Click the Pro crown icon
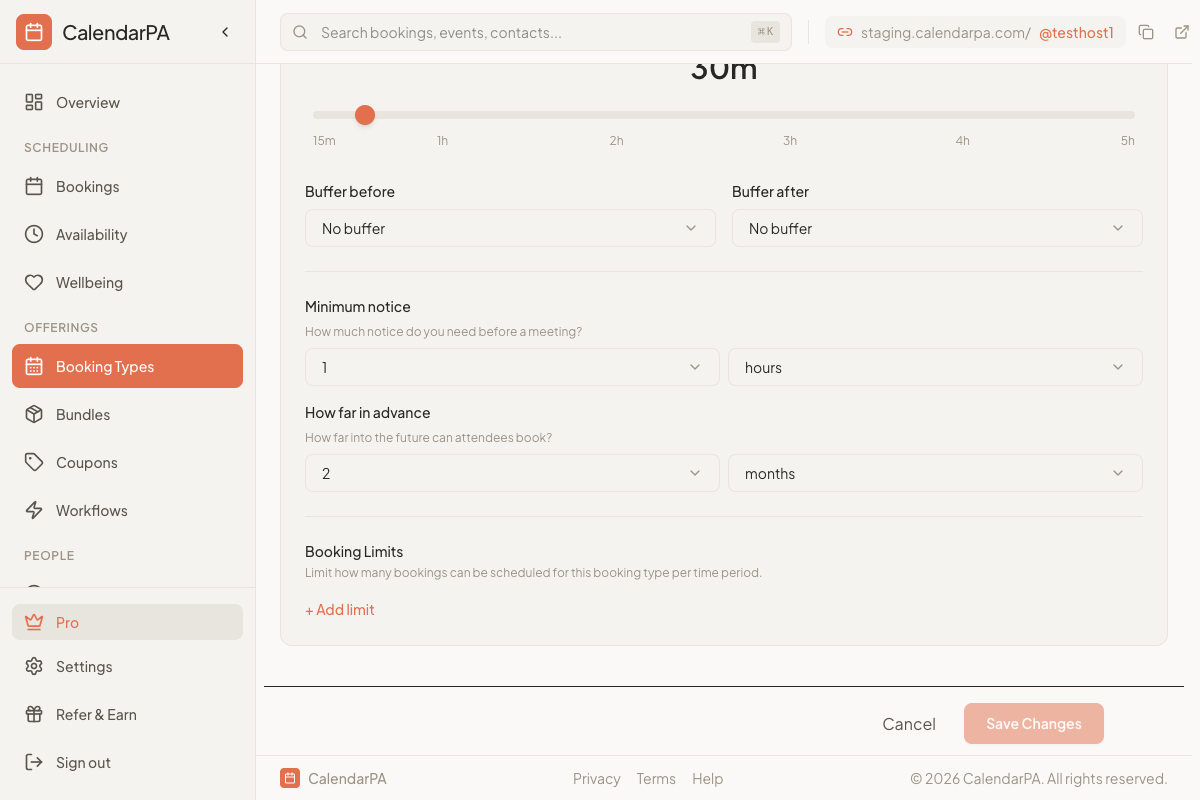The height and width of the screenshot is (800, 1200). (x=34, y=622)
